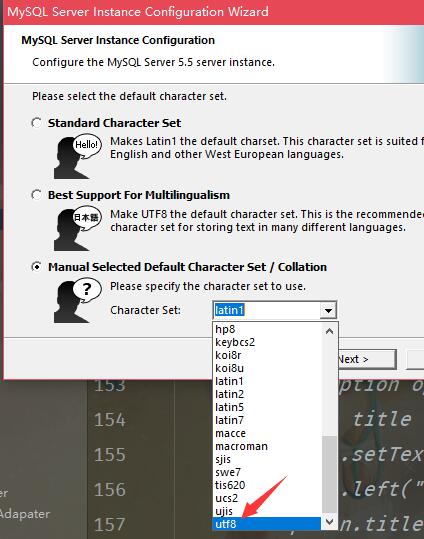
Task: Click the Japanese speech bubble person icon
Action: (x=78, y=229)
